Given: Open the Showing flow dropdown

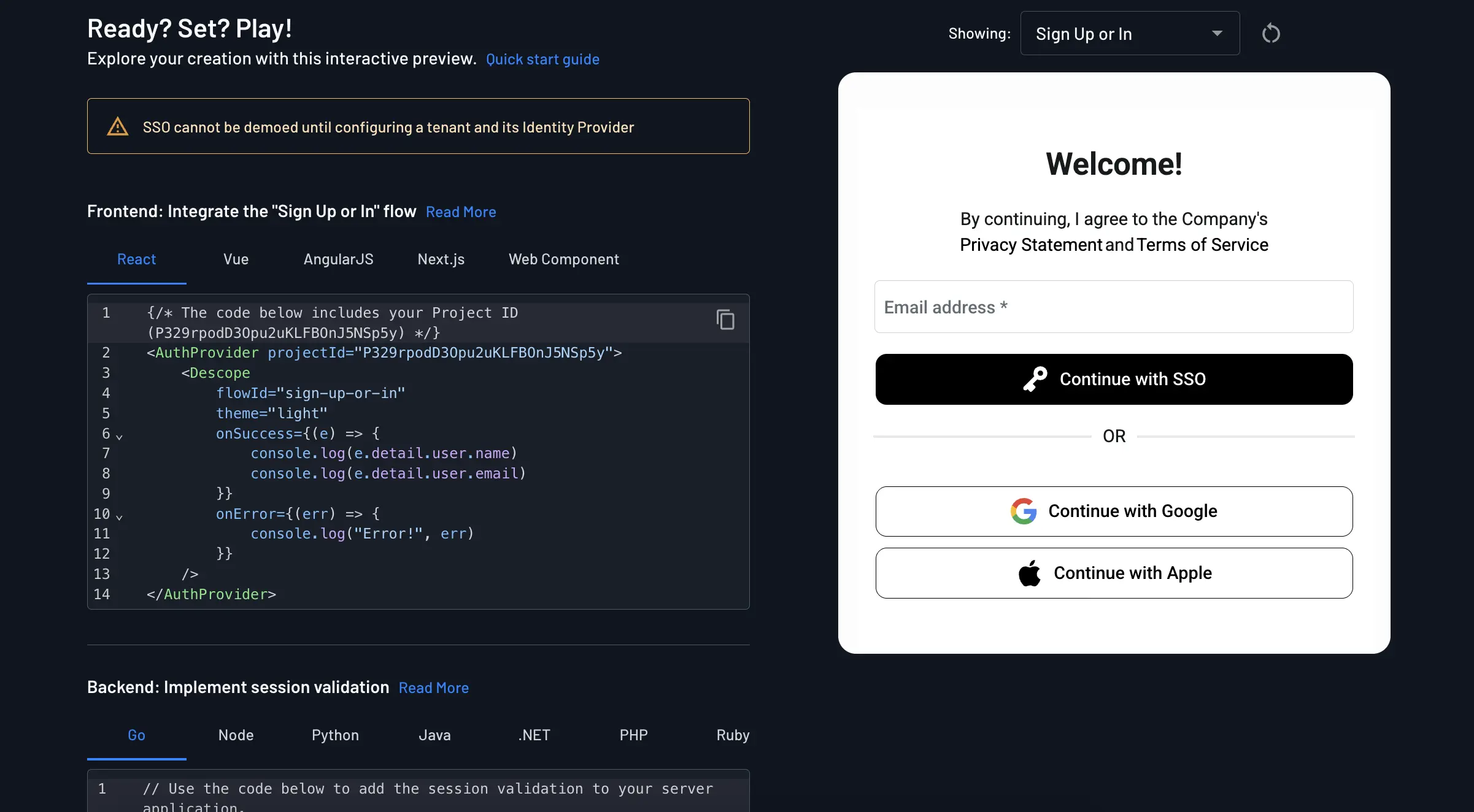Looking at the screenshot, I should [x=1130, y=33].
